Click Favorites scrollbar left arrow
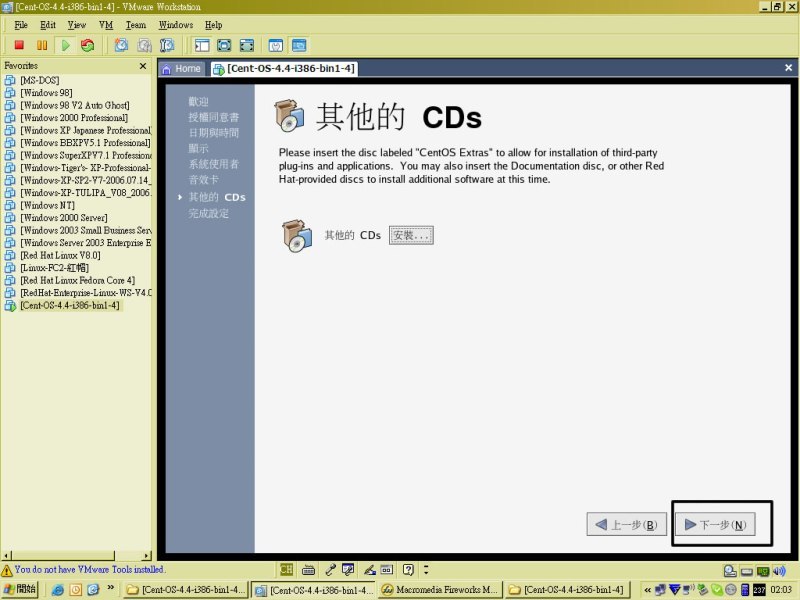This screenshot has width=800, height=600. pyautogui.click(x=6, y=556)
